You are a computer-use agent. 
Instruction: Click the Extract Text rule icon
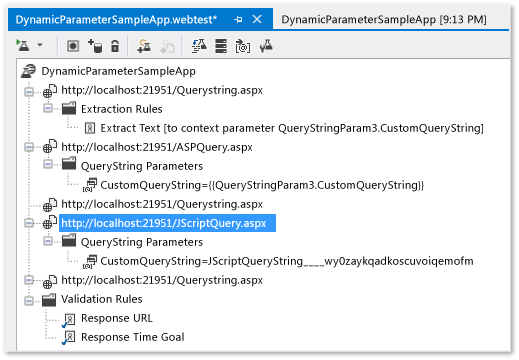point(90,128)
